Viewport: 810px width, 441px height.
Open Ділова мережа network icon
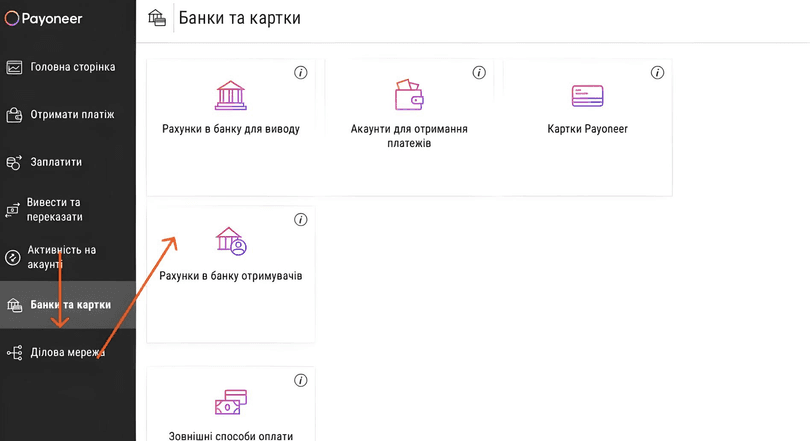pyautogui.click(x=14, y=353)
